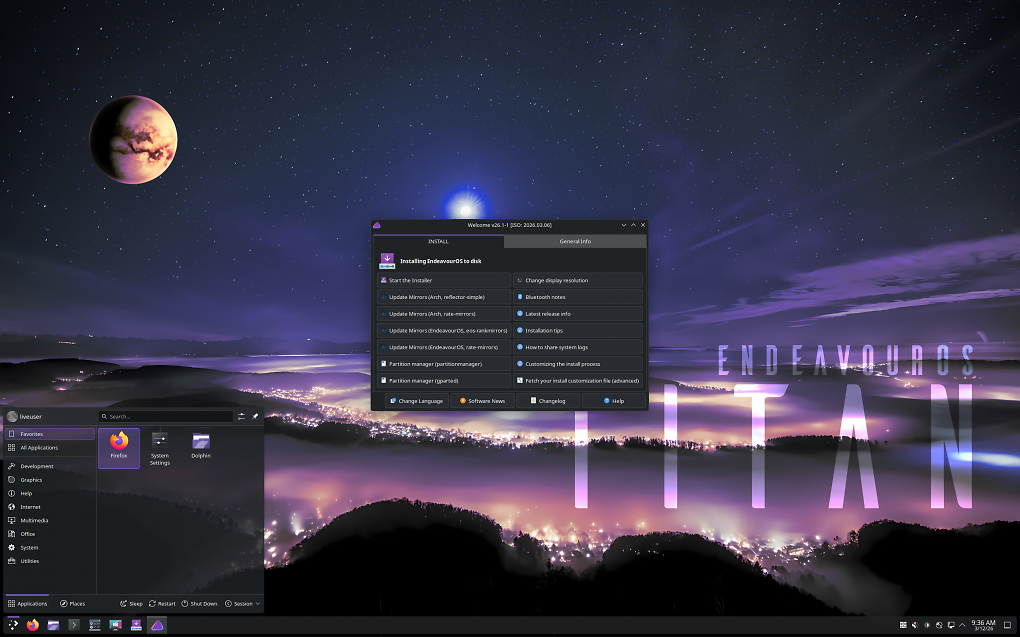
Task: Select Favorites in the launcher sidebar
Action: click(50, 434)
